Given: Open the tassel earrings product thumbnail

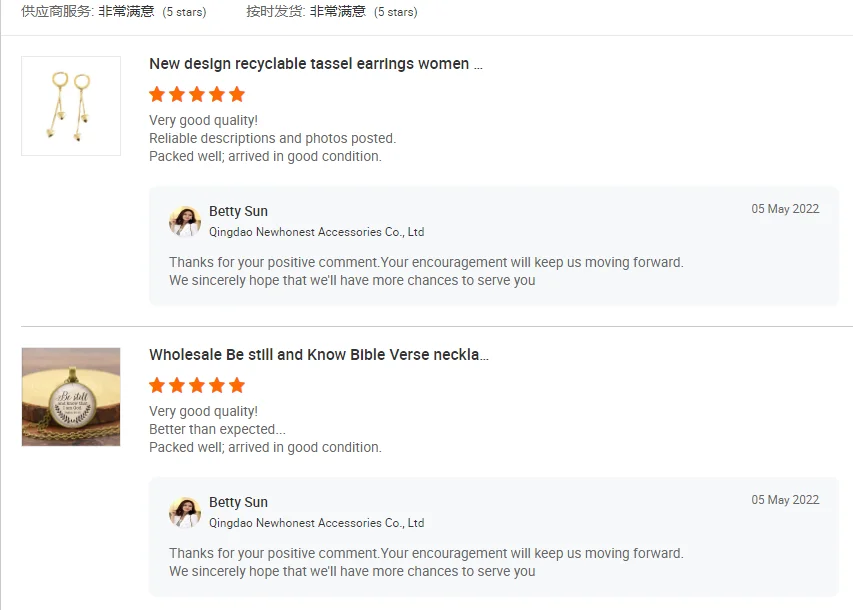Looking at the screenshot, I should [x=71, y=106].
